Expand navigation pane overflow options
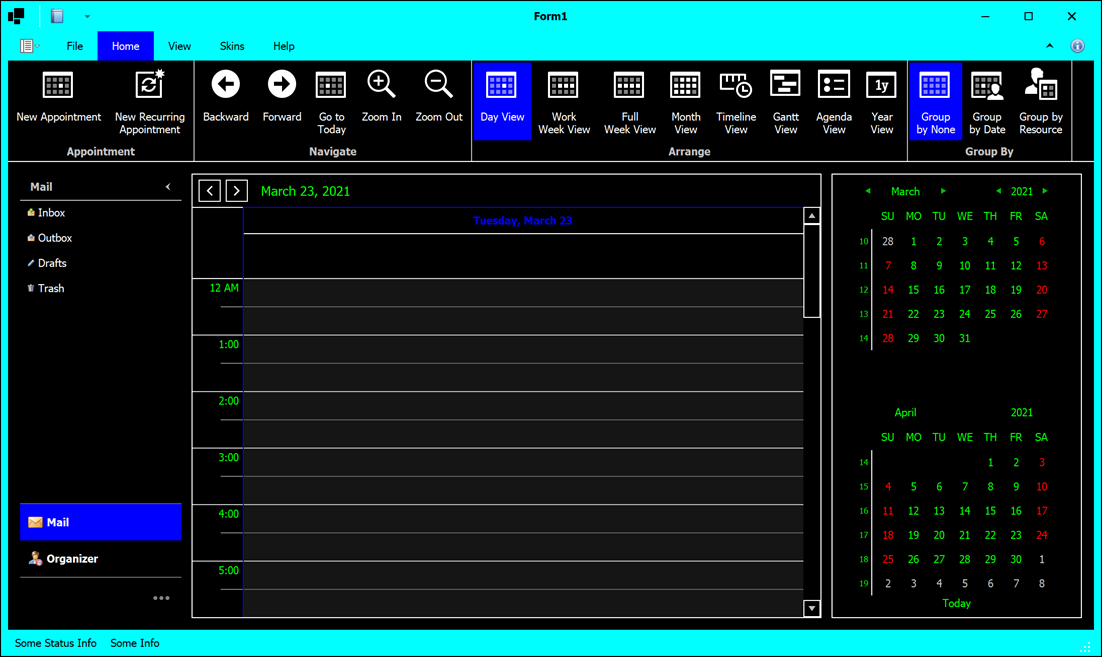This screenshot has width=1102, height=657. [x=161, y=598]
